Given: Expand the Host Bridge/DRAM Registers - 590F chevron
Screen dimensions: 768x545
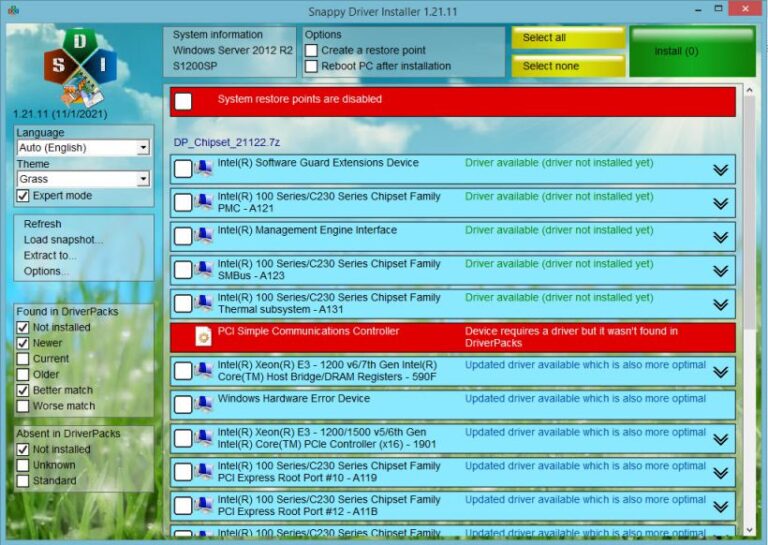Looking at the screenshot, I should point(720,373).
